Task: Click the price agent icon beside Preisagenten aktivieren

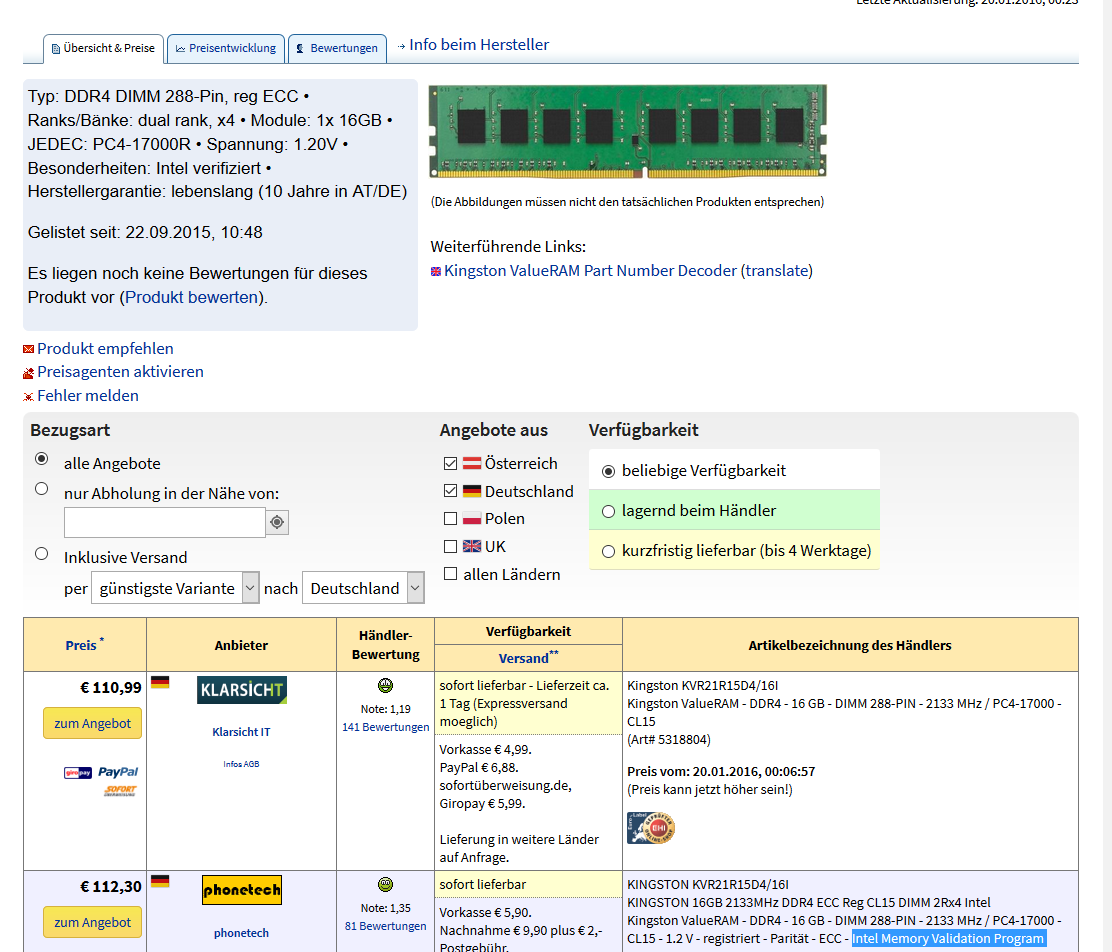Action: [x=28, y=372]
